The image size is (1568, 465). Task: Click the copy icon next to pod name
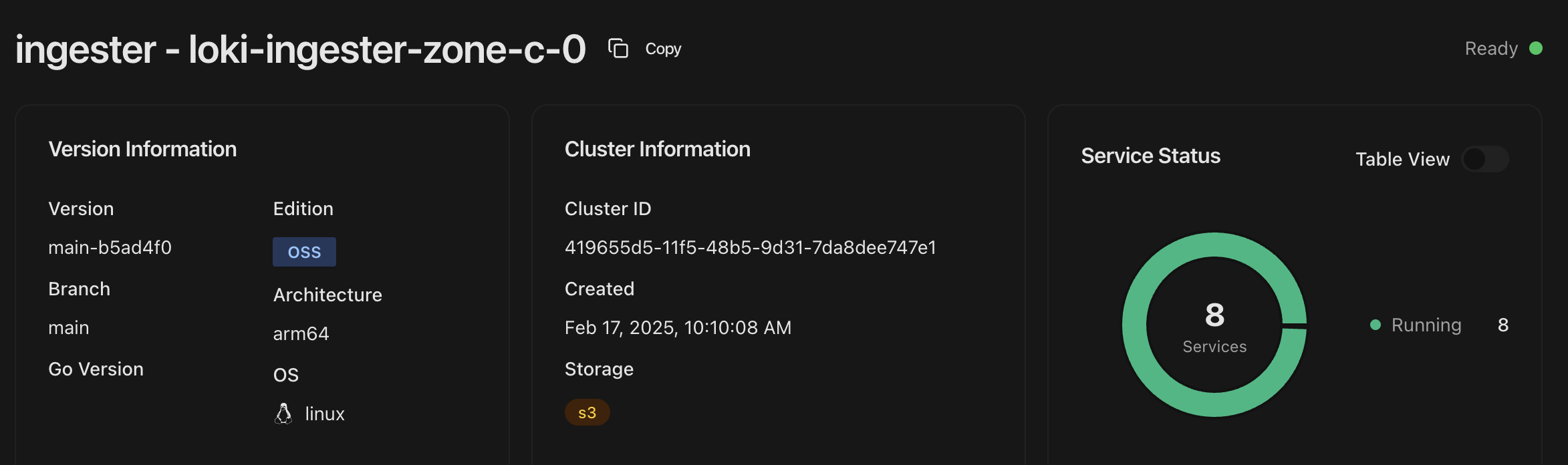tap(617, 49)
